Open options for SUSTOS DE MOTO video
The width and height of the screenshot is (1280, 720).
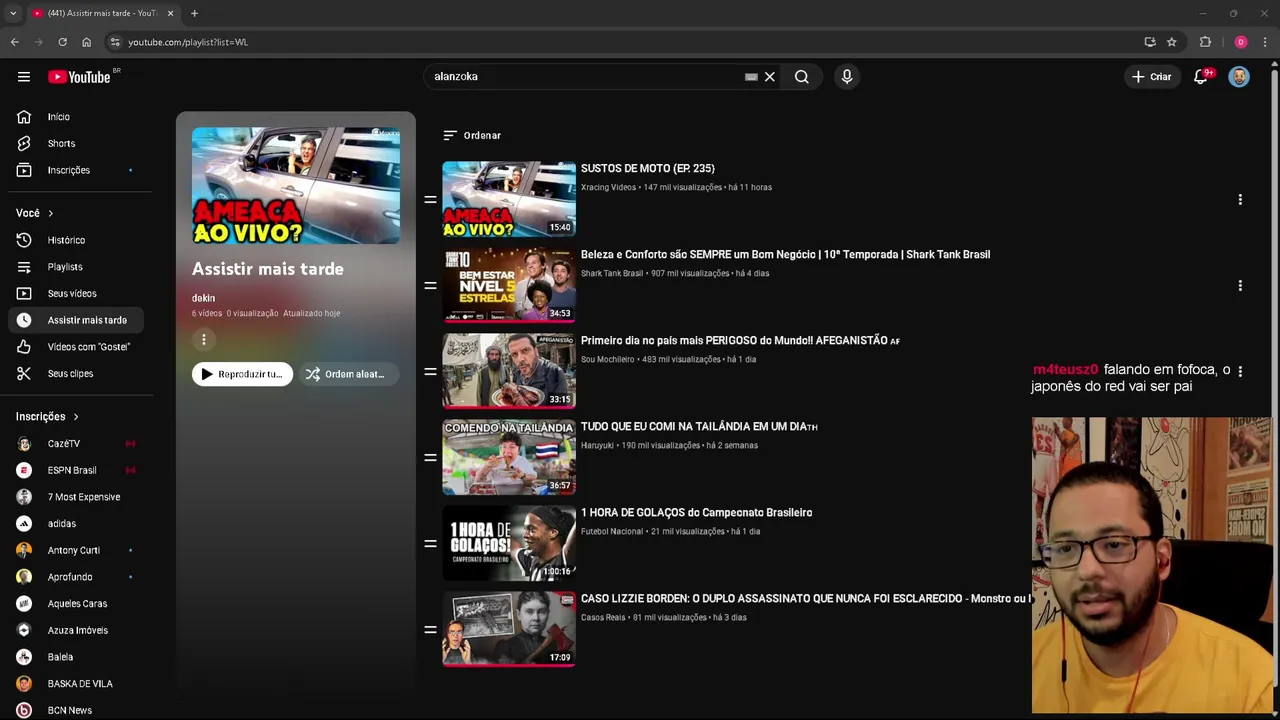tap(1240, 200)
